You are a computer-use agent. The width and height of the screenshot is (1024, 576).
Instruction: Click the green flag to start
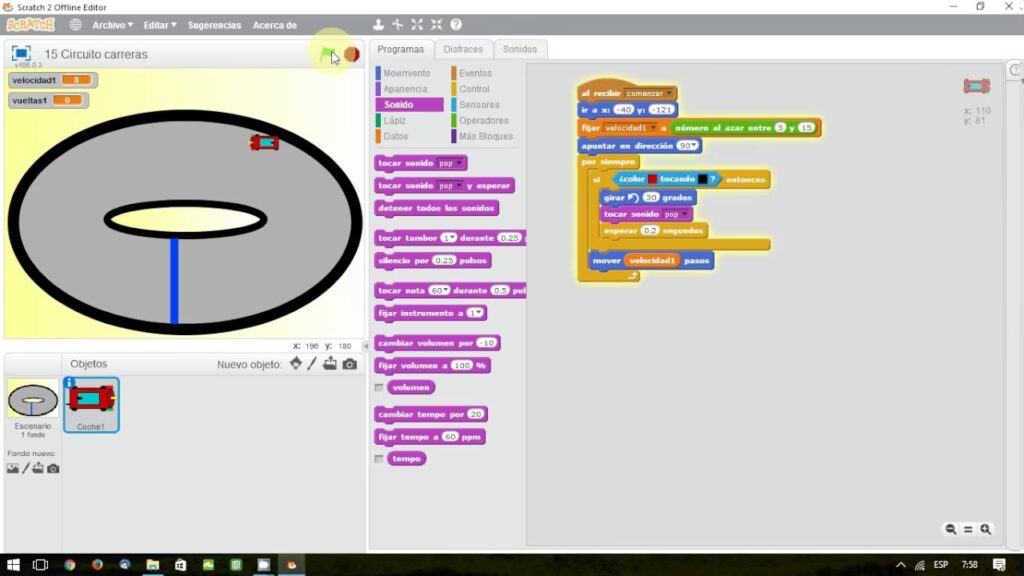(x=328, y=54)
